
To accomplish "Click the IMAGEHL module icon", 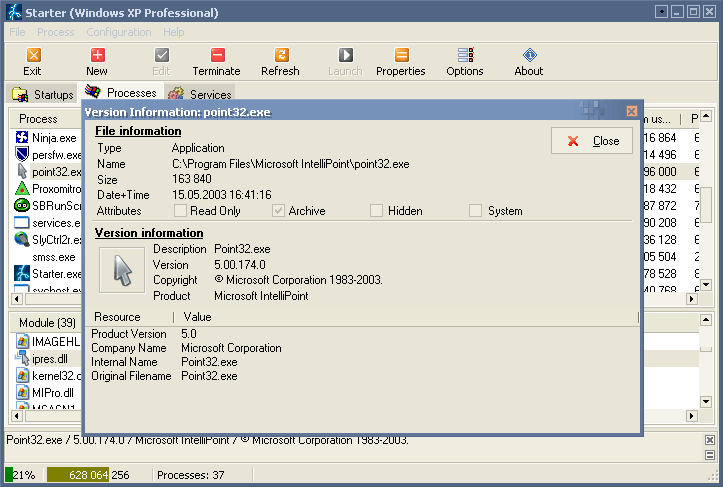I will pos(23,341).
